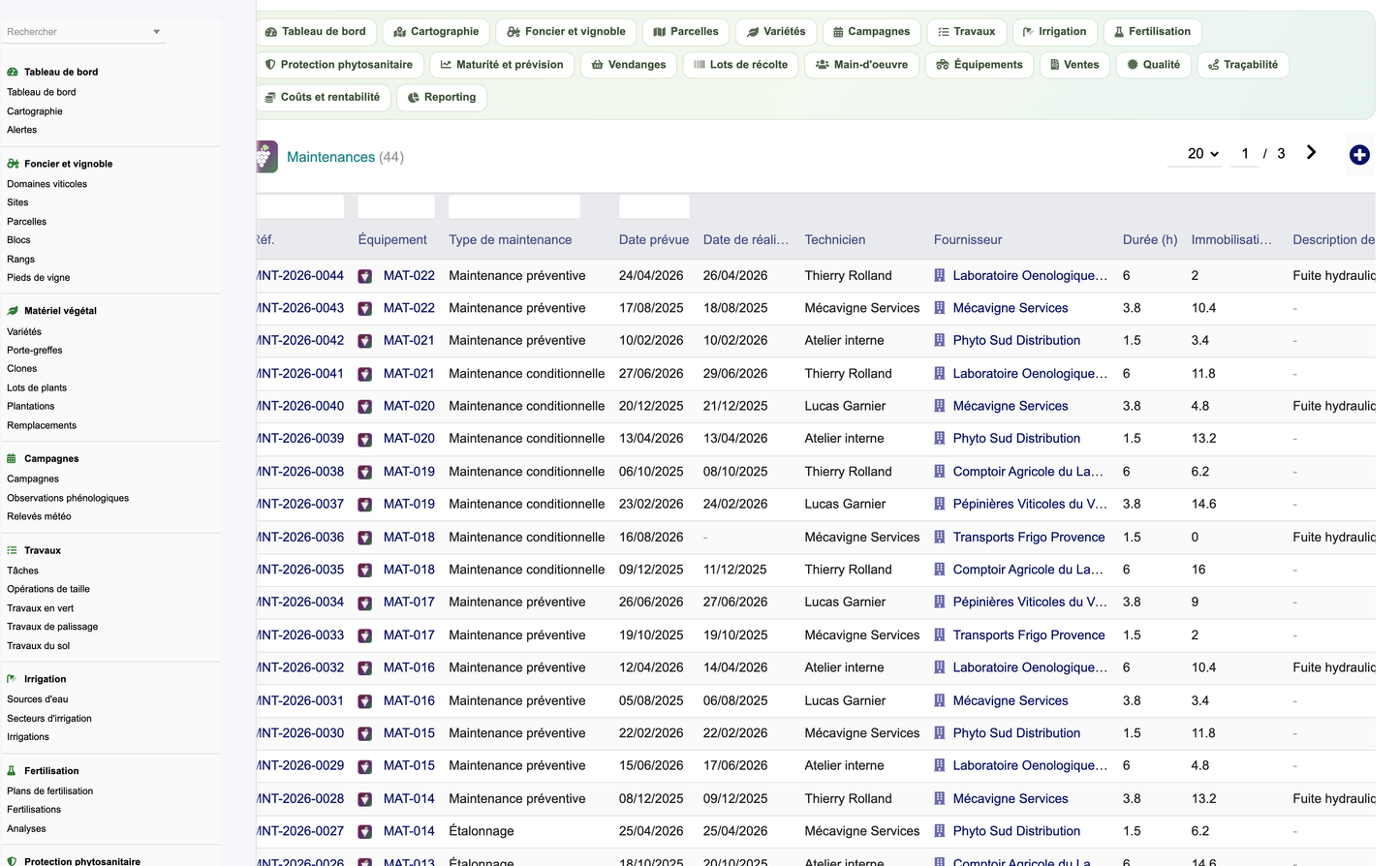1400x866 pixels.
Task: Click the grape Maintenances module icon
Action: point(266,157)
